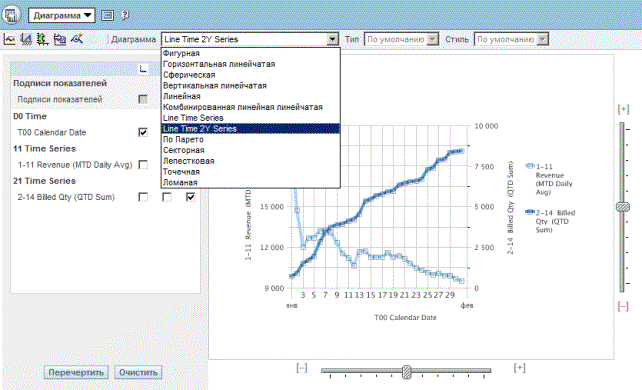Screen dimensions: 642x390
Task: Click 2-14 Billed Qty (QTD Sum) row label
Action: [66, 197]
